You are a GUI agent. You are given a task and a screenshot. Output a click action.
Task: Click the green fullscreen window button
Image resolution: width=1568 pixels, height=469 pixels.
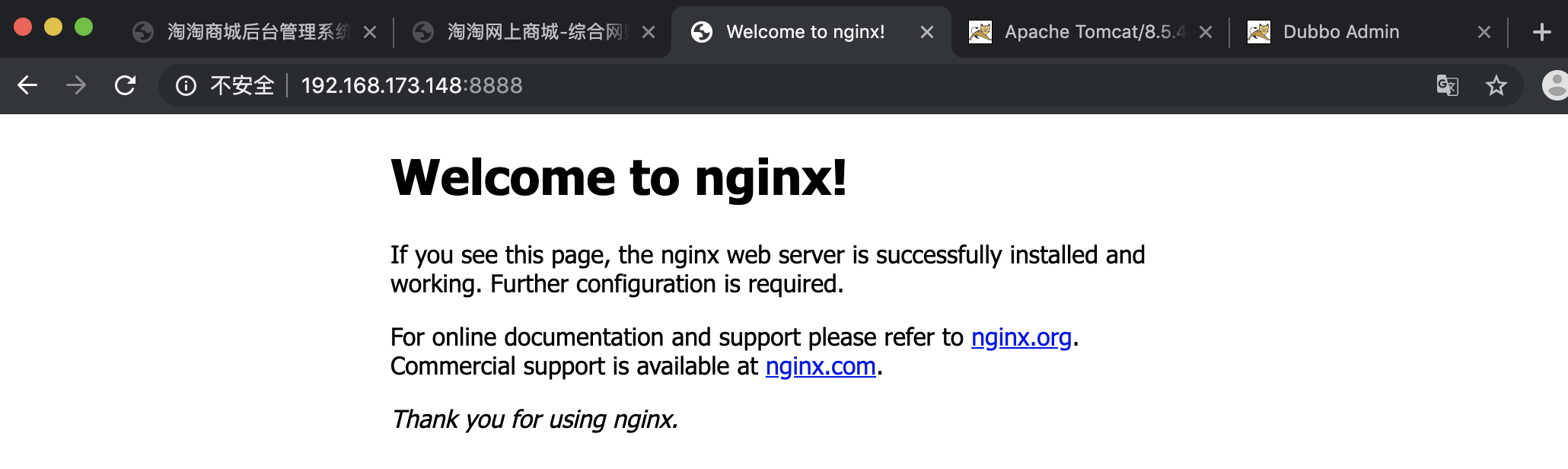(x=84, y=27)
